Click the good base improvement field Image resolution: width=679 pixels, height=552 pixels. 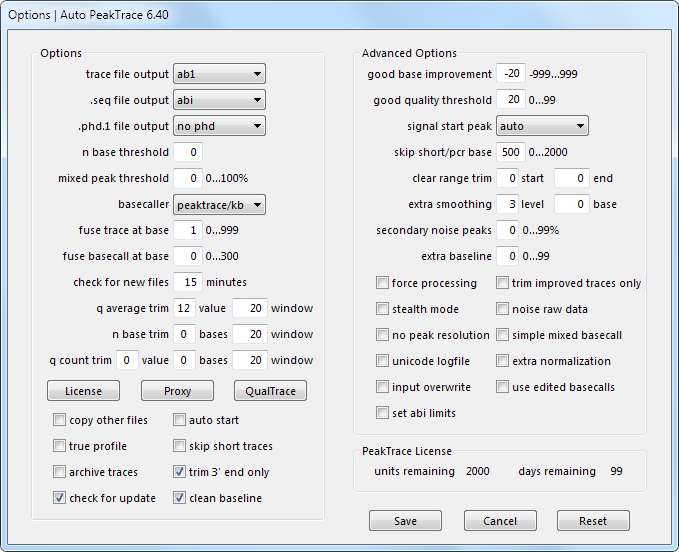tap(511, 74)
